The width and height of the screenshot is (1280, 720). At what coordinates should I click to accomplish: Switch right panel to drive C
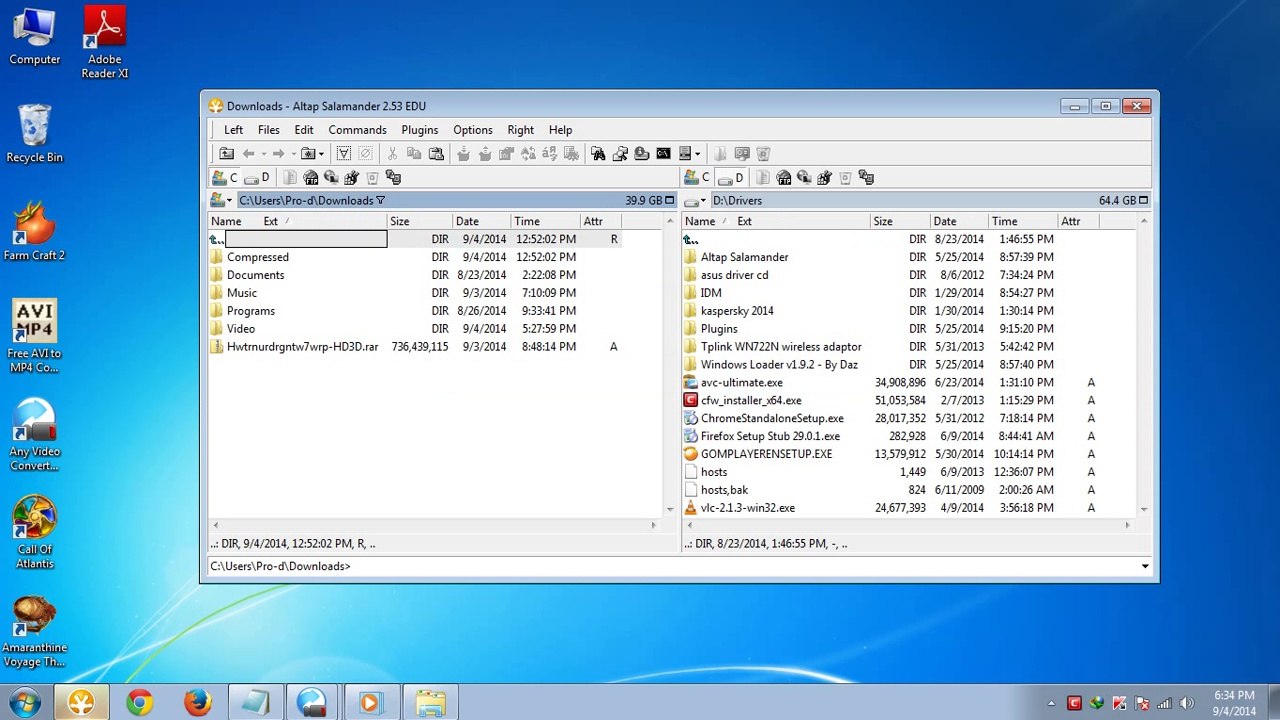click(x=698, y=178)
